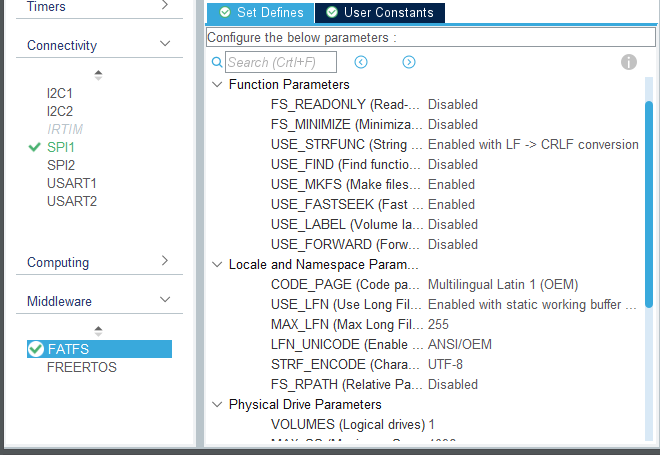Change LFN_UNICODE ANSI/OEM value
Screen dimensions: 660x455
coord(460,344)
